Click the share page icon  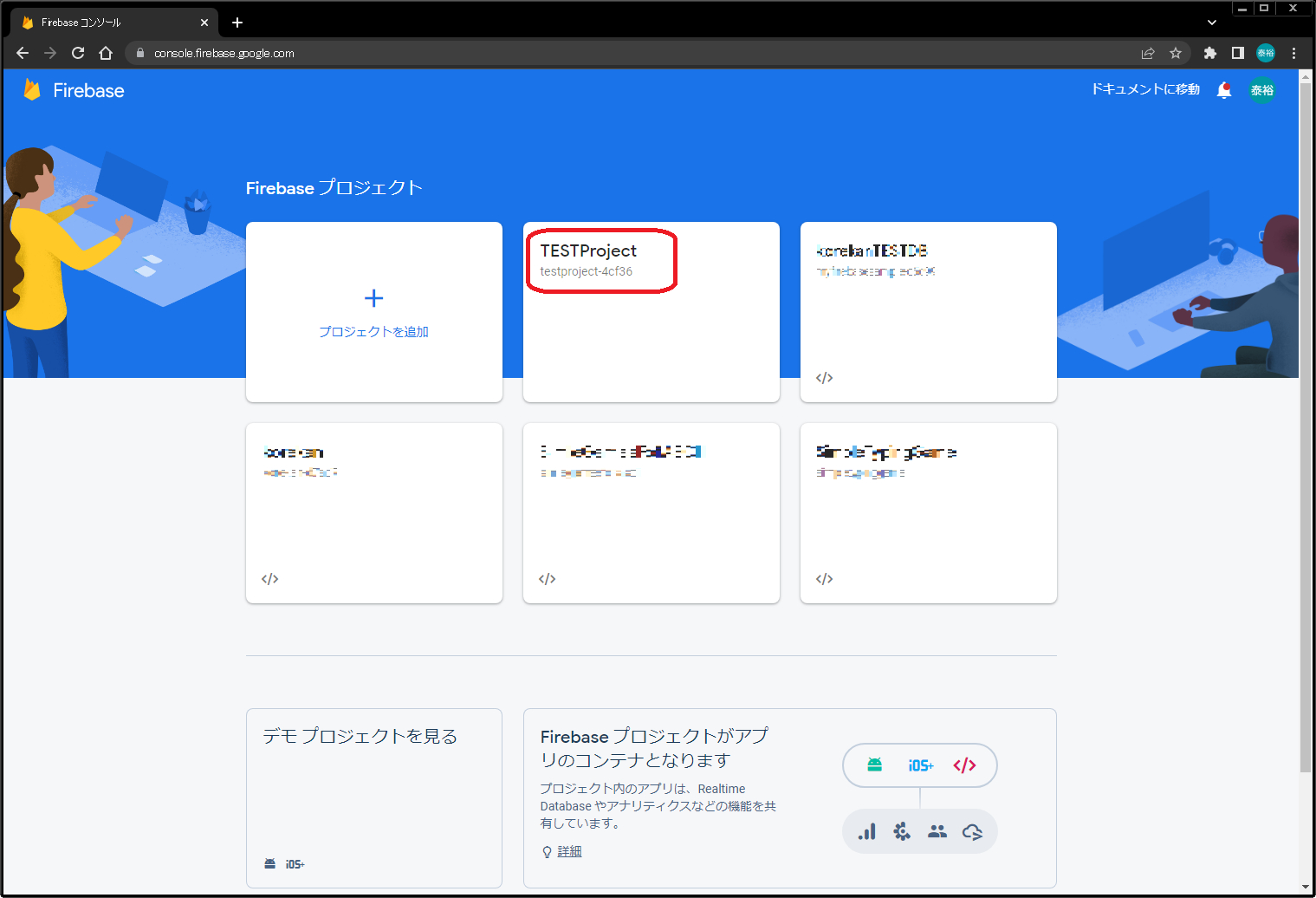tap(1148, 53)
